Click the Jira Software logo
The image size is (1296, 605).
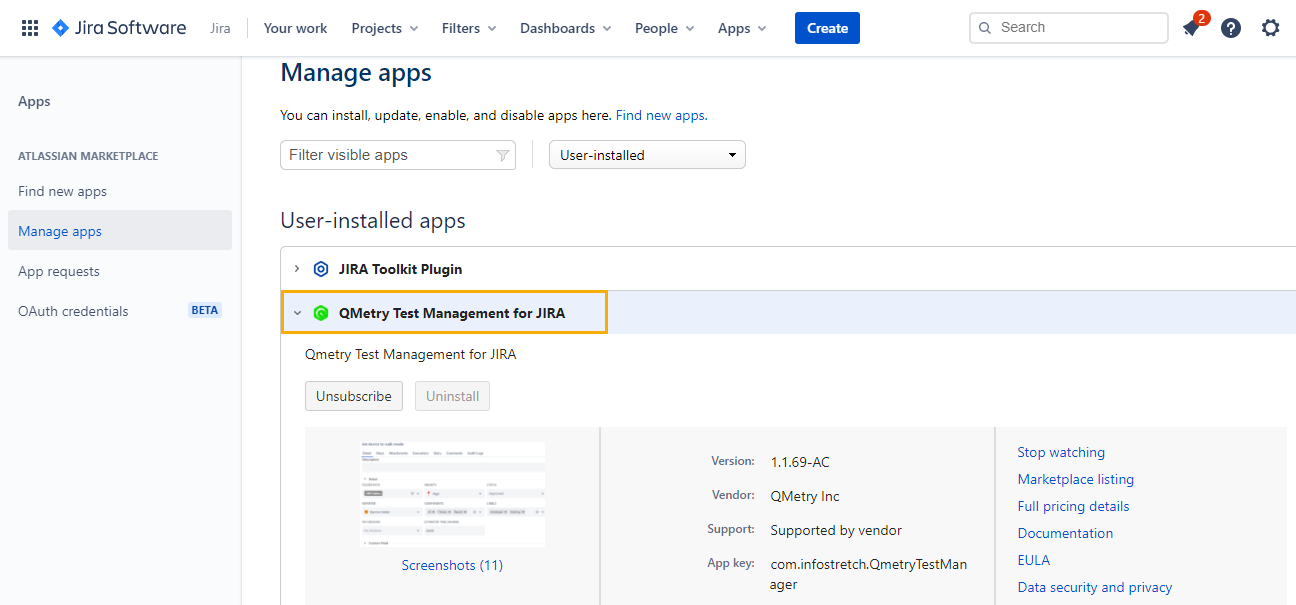(118, 27)
